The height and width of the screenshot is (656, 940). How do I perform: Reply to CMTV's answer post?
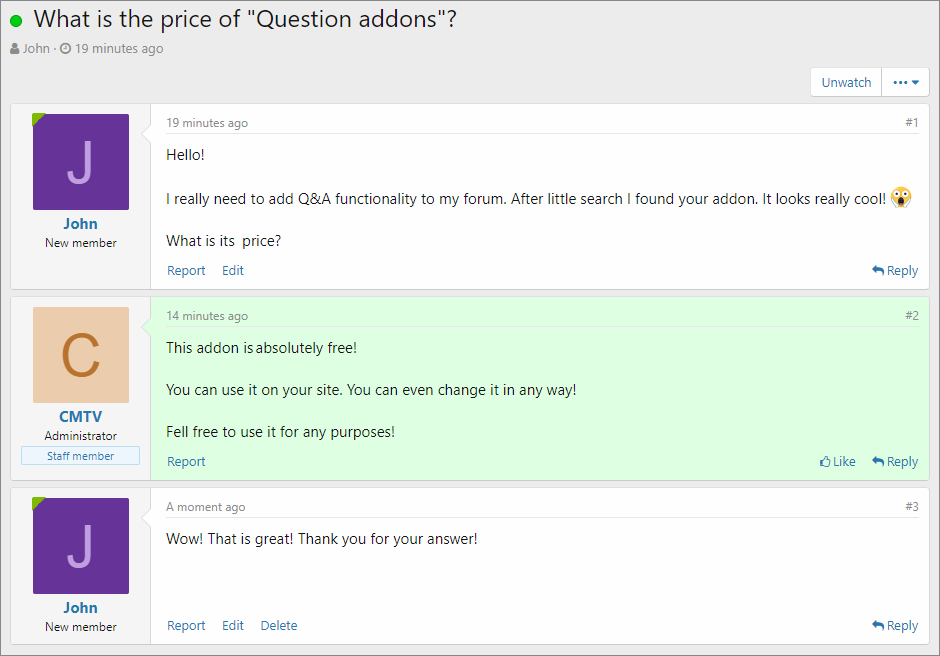895,462
